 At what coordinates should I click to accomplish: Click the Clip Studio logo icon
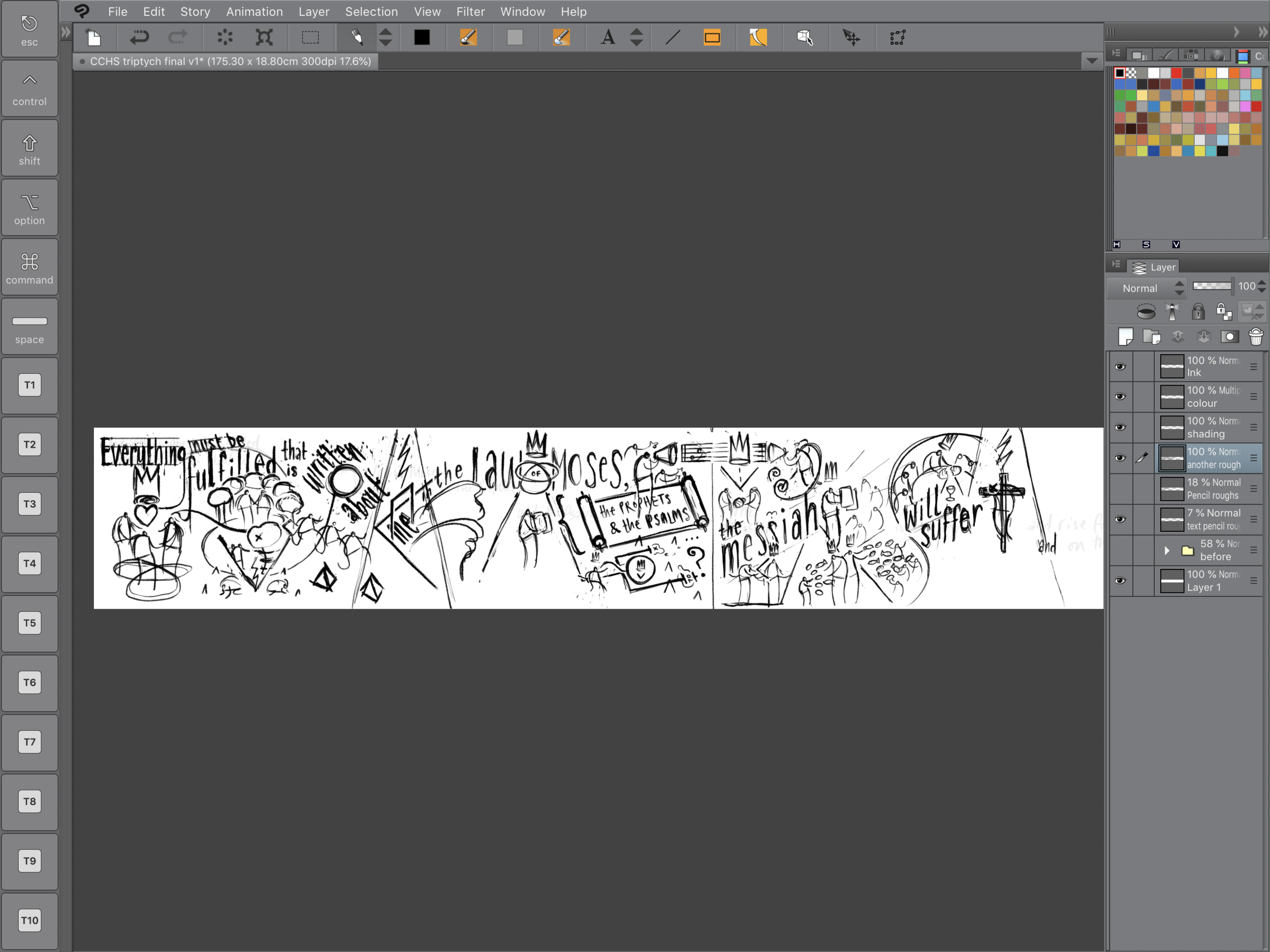[x=82, y=11]
